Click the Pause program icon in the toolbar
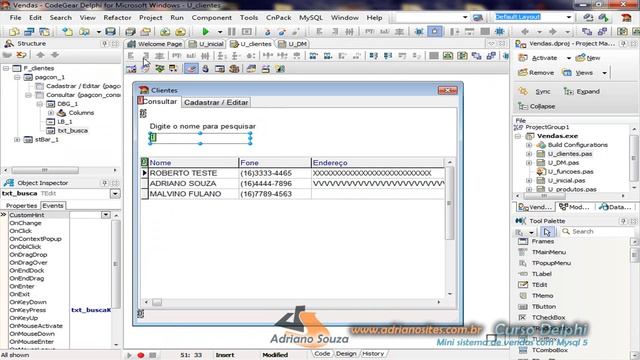This screenshot has width=640, height=360. pos(231,31)
